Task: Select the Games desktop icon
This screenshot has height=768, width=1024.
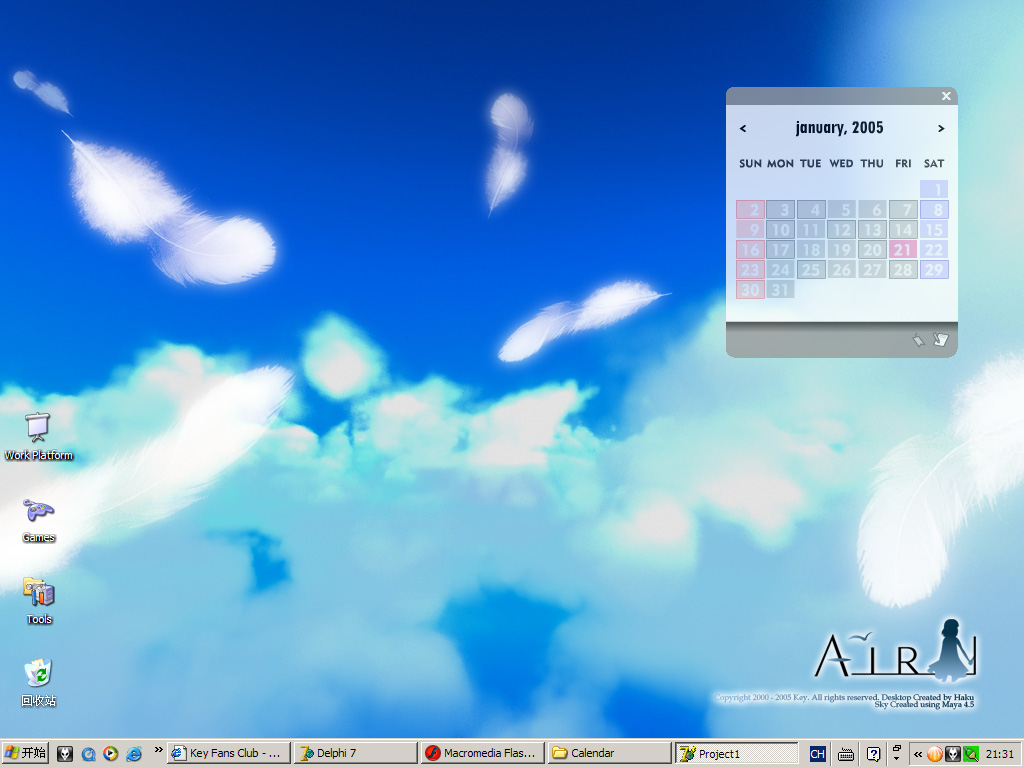Action: click(x=39, y=520)
